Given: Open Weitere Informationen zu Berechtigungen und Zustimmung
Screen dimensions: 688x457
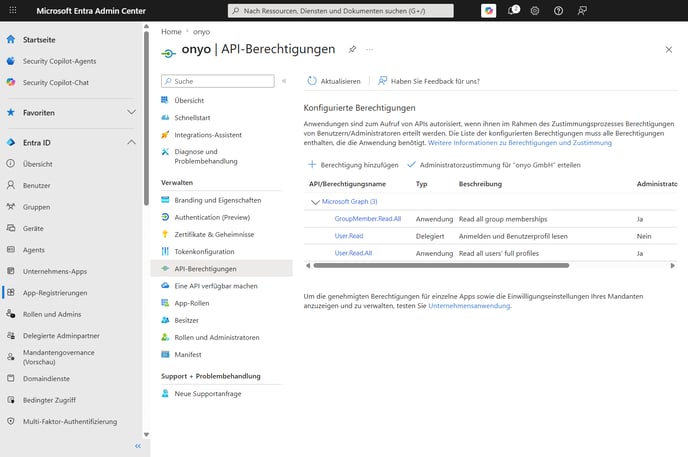Looking at the screenshot, I should coord(520,143).
